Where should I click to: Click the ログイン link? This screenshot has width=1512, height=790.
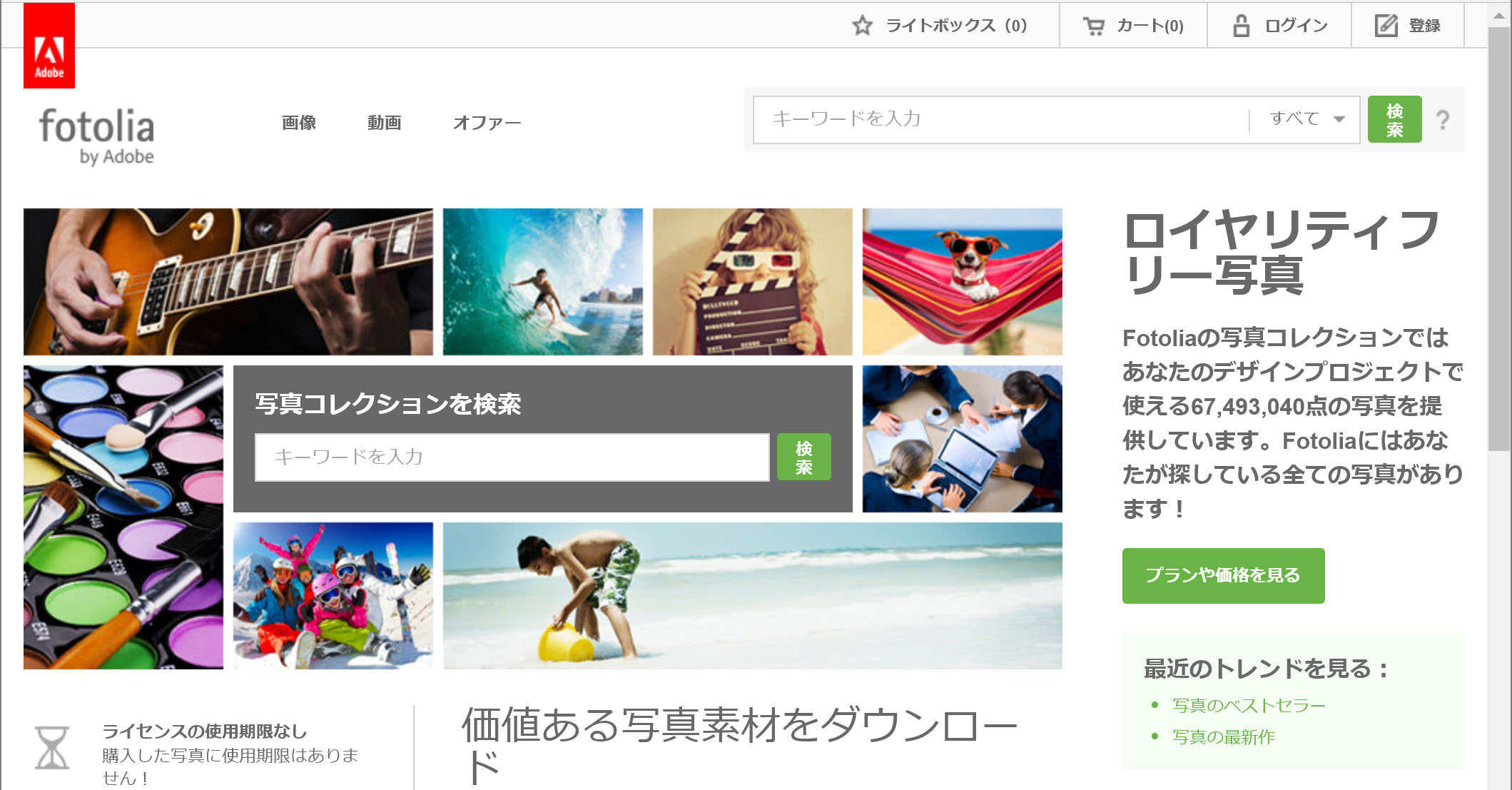pos(1296,26)
